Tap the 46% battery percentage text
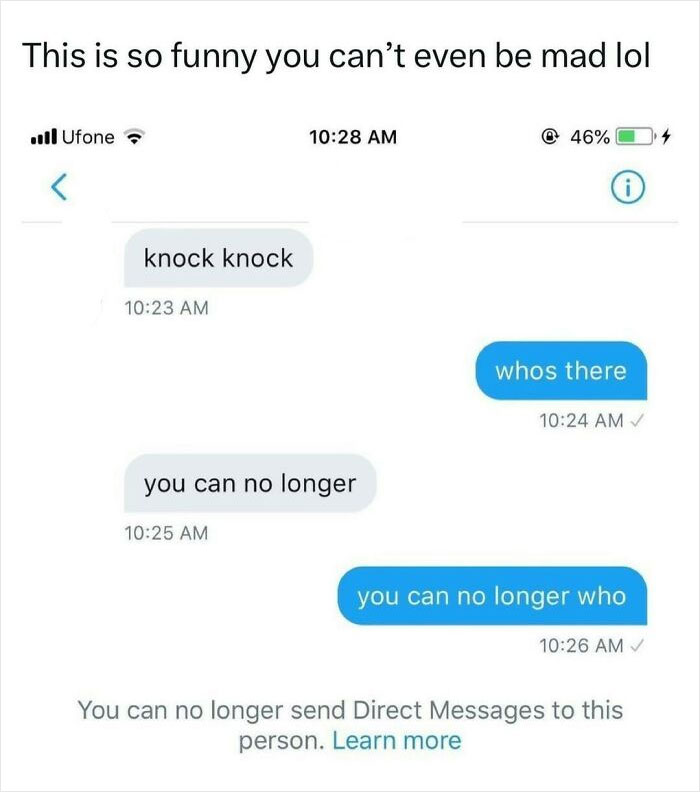 [x=590, y=137]
